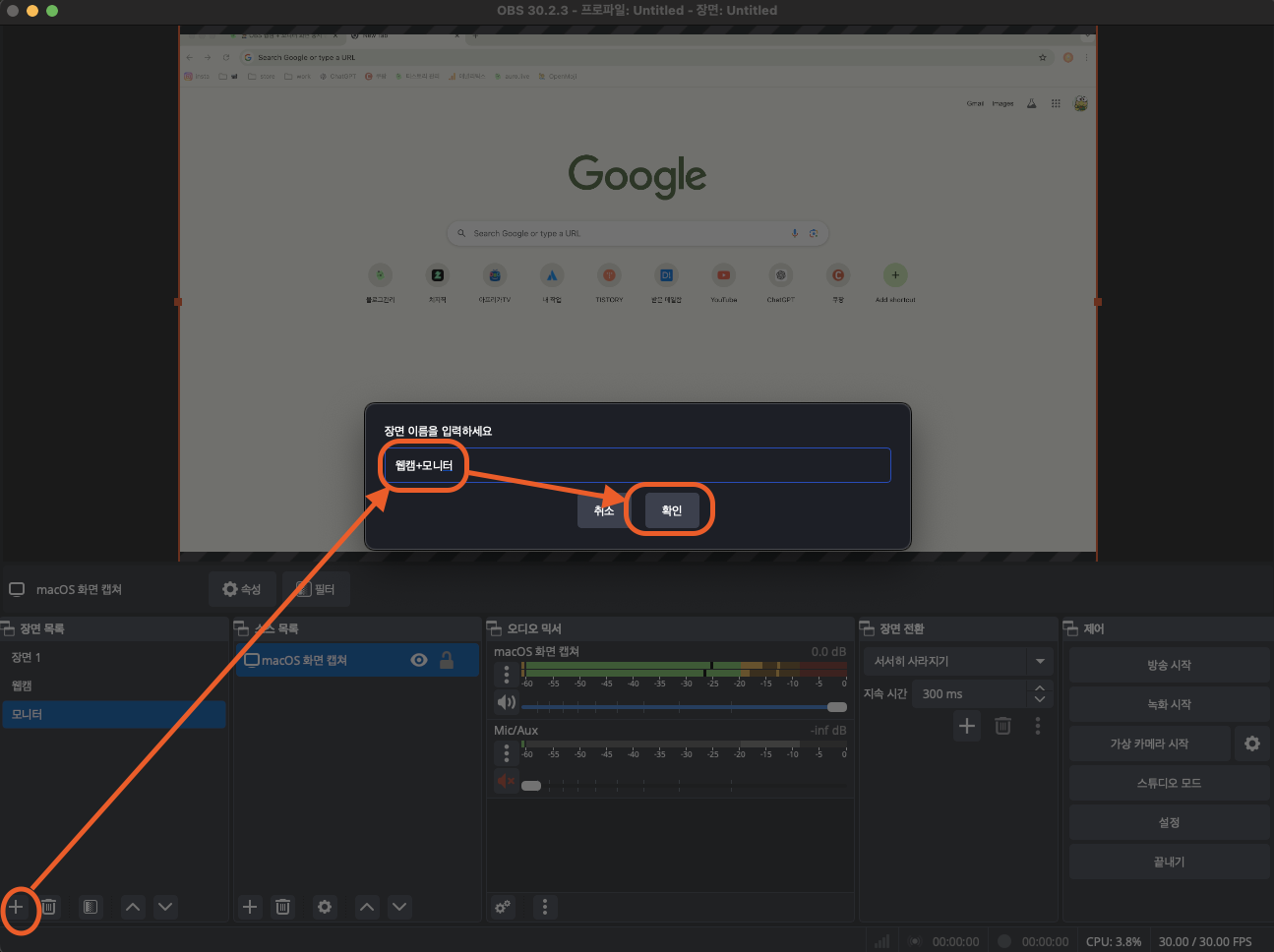This screenshot has width=1274, height=952.
Task: Adjust Mic/Aux volume slider
Action: 684,786
